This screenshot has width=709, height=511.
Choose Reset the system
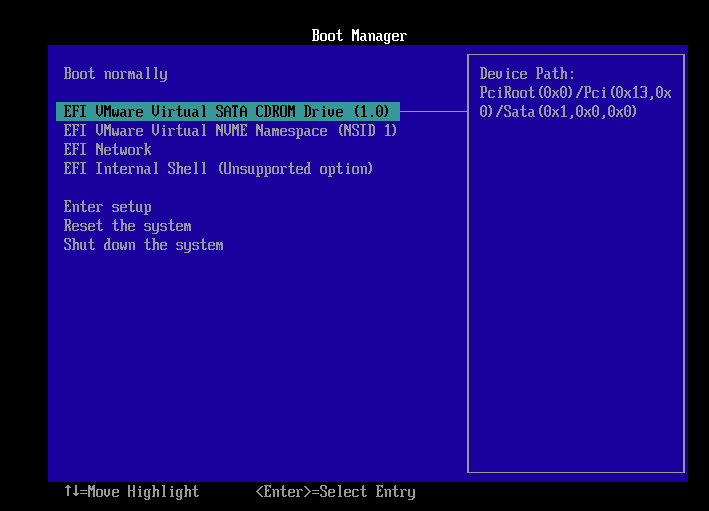128,226
